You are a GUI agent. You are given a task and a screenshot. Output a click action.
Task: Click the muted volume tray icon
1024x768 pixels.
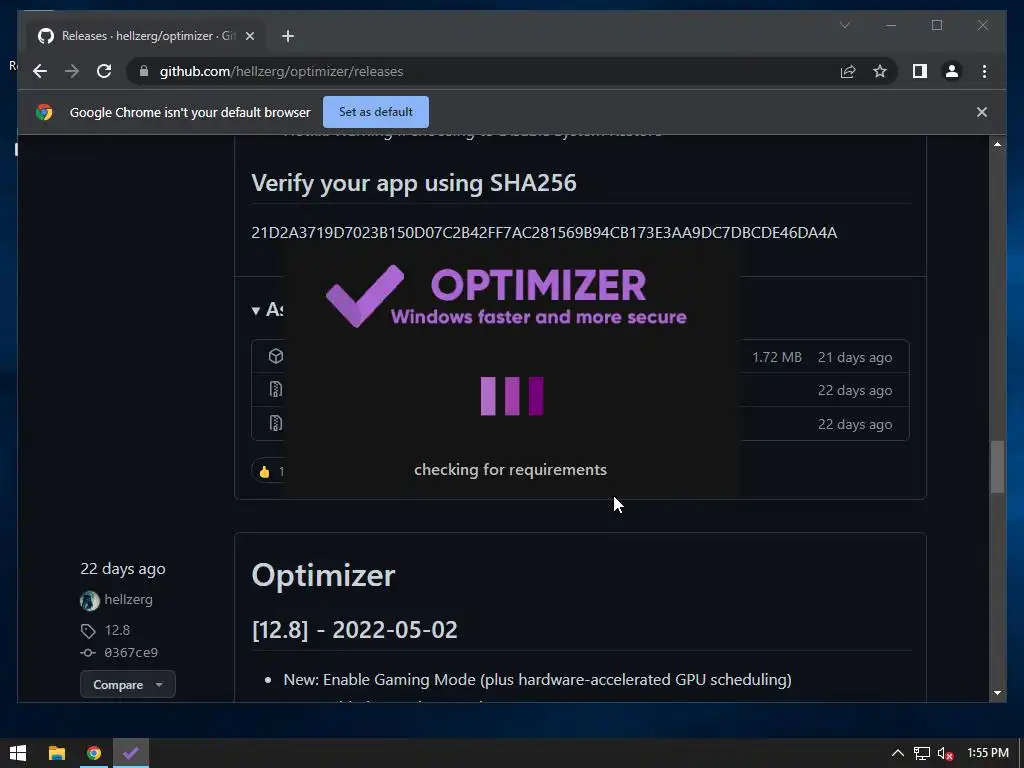click(x=946, y=754)
